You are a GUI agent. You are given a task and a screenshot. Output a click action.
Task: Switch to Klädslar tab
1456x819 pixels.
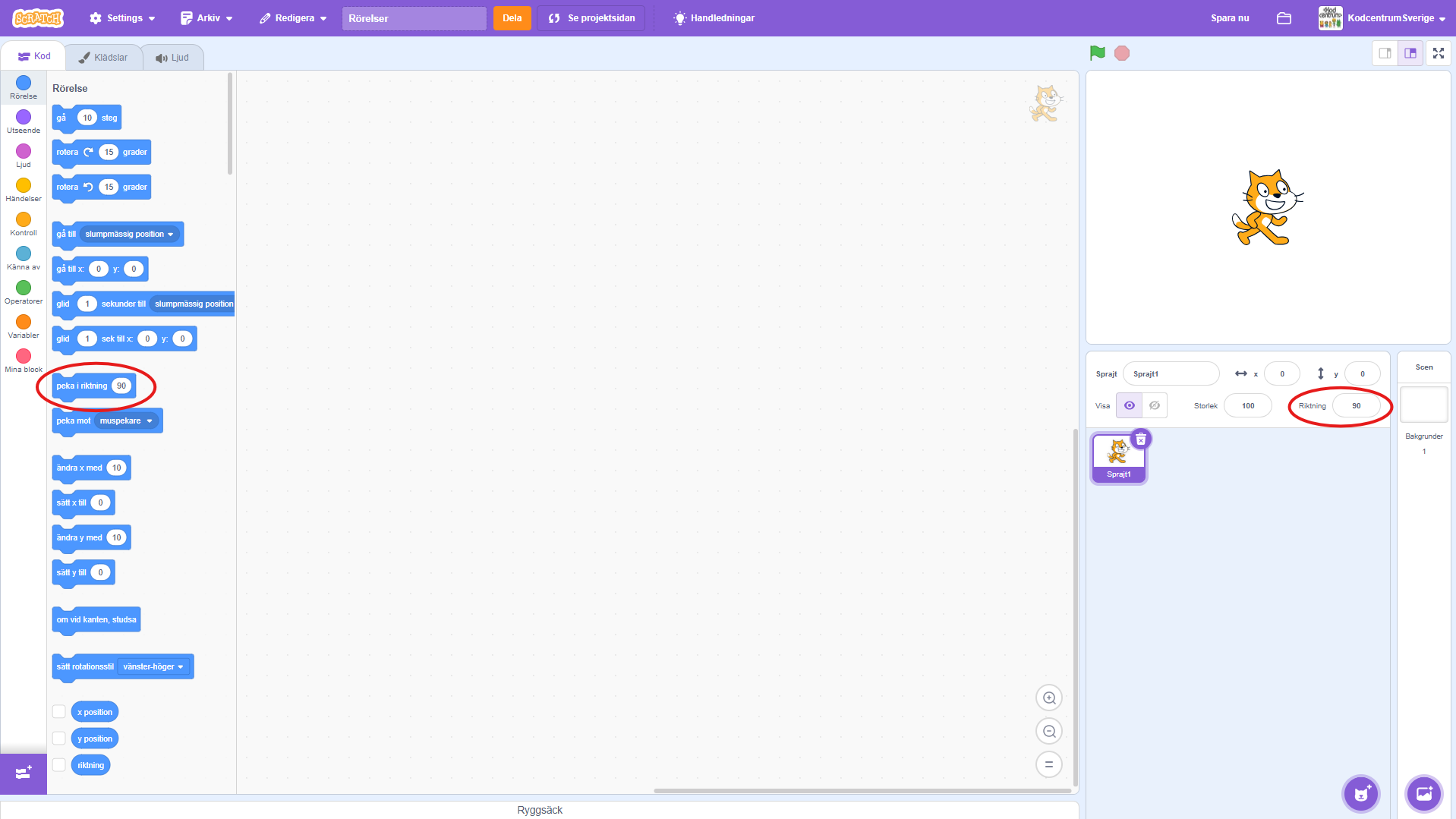(x=103, y=57)
